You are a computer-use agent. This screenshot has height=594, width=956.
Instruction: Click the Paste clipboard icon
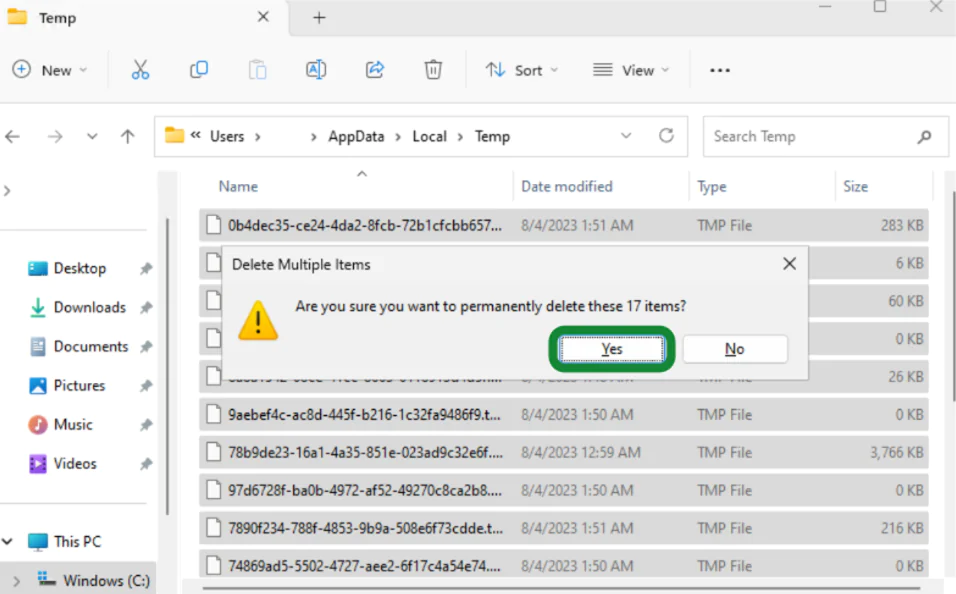[257, 70]
